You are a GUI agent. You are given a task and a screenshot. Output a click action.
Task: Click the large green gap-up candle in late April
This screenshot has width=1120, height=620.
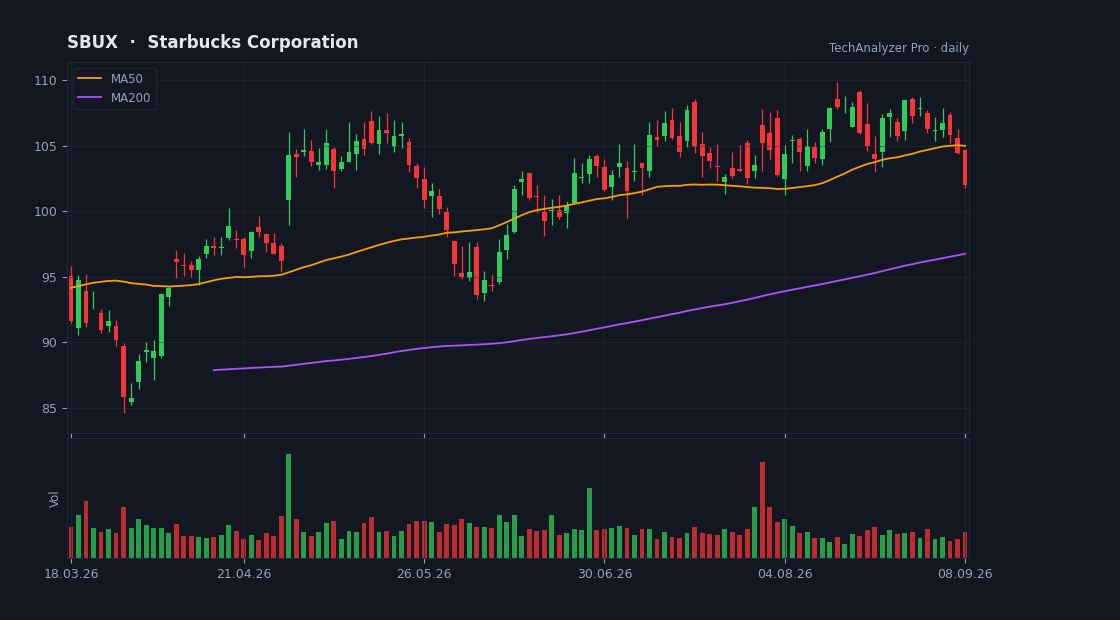coord(289,178)
